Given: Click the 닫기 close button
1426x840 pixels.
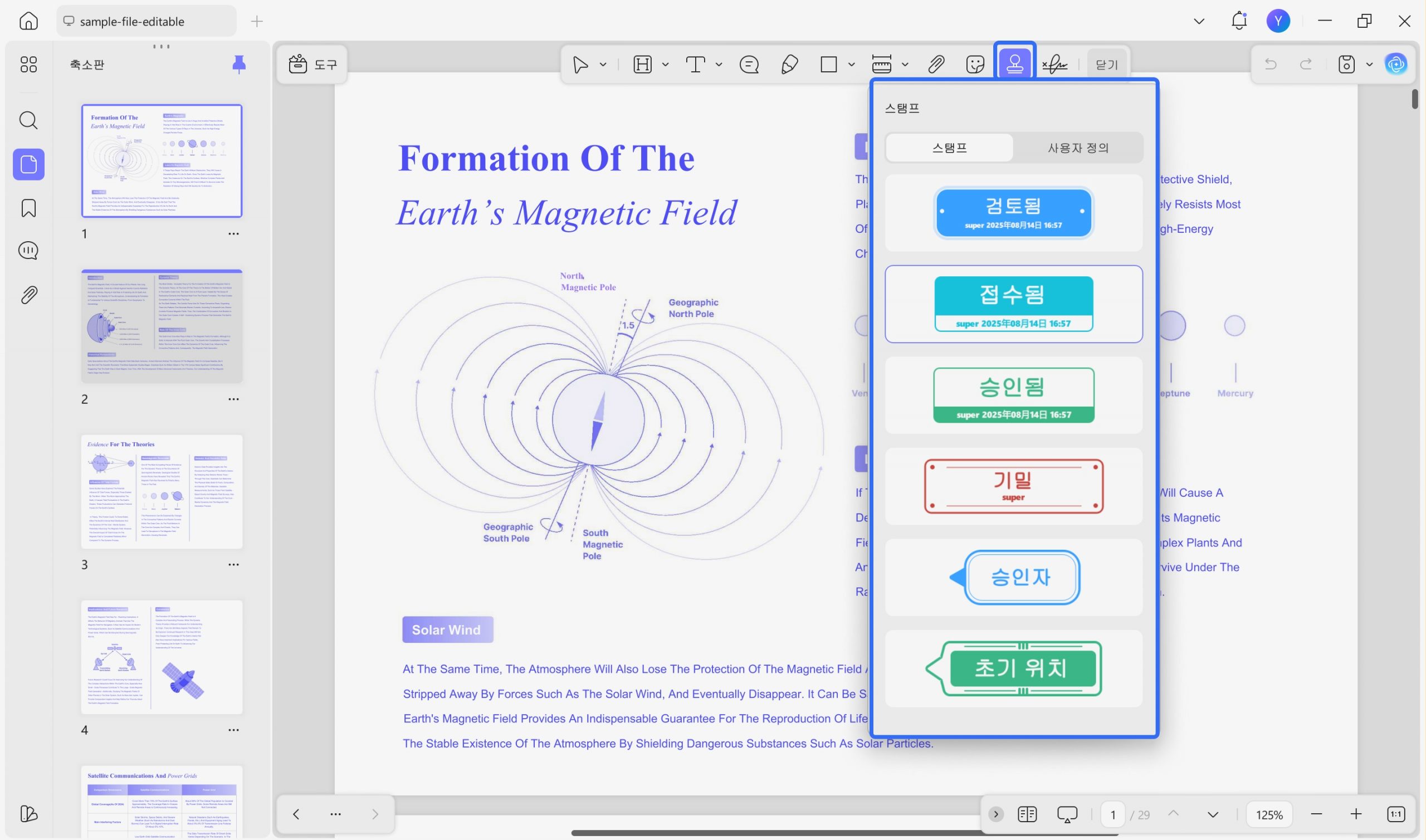Looking at the screenshot, I should [x=1107, y=65].
